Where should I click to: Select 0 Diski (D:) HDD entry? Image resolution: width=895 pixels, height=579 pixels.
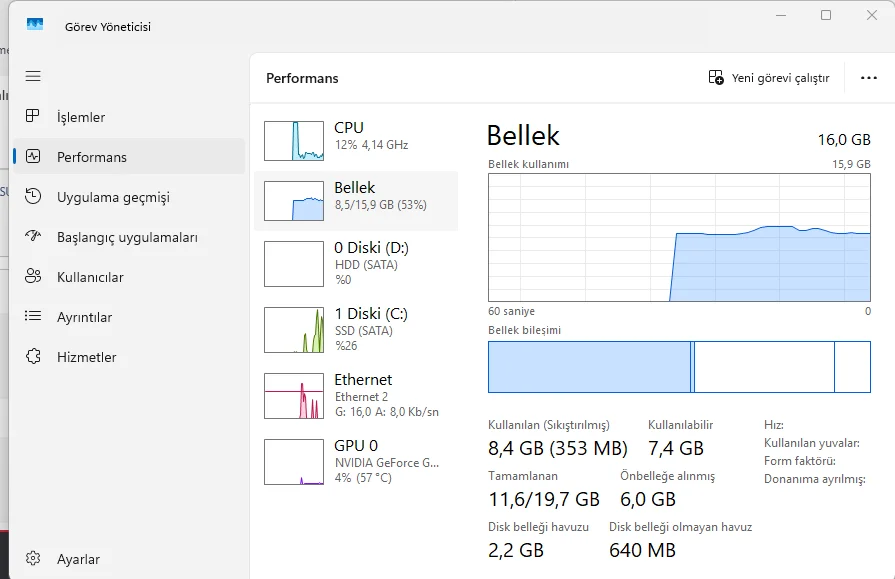tap(356, 263)
